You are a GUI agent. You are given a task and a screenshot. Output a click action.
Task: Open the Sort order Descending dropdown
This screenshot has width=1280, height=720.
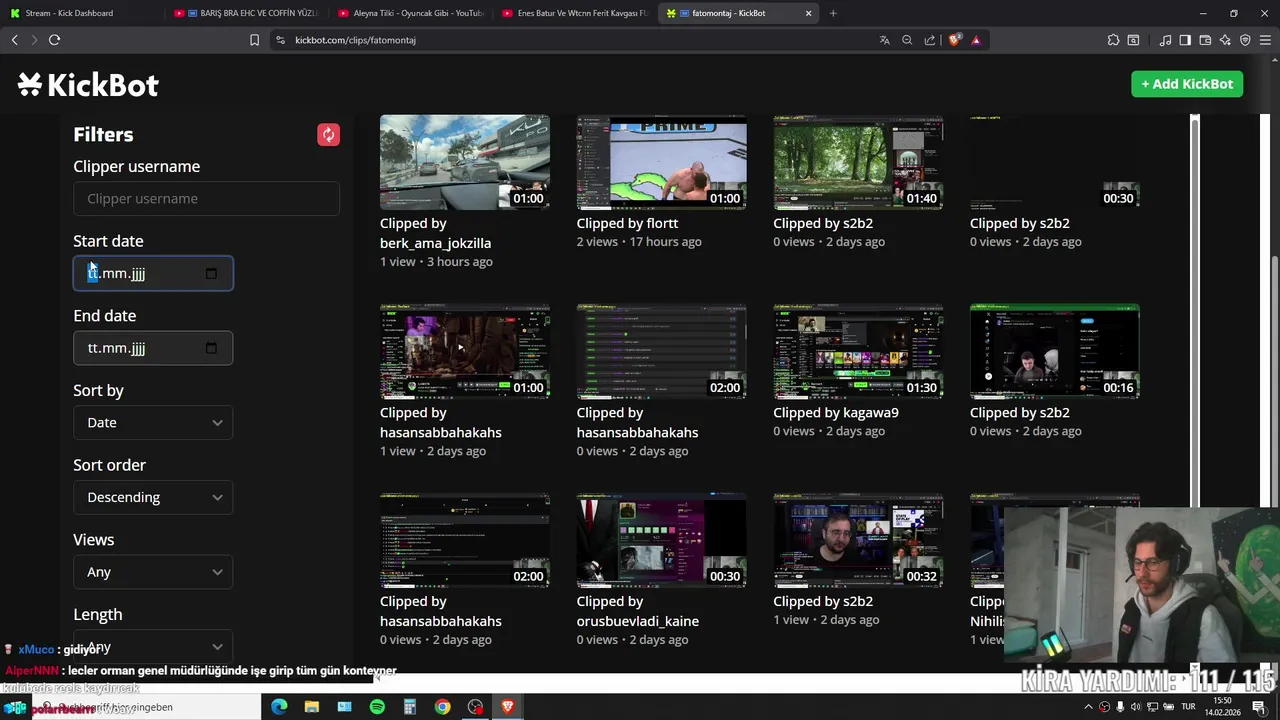point(153,497)
